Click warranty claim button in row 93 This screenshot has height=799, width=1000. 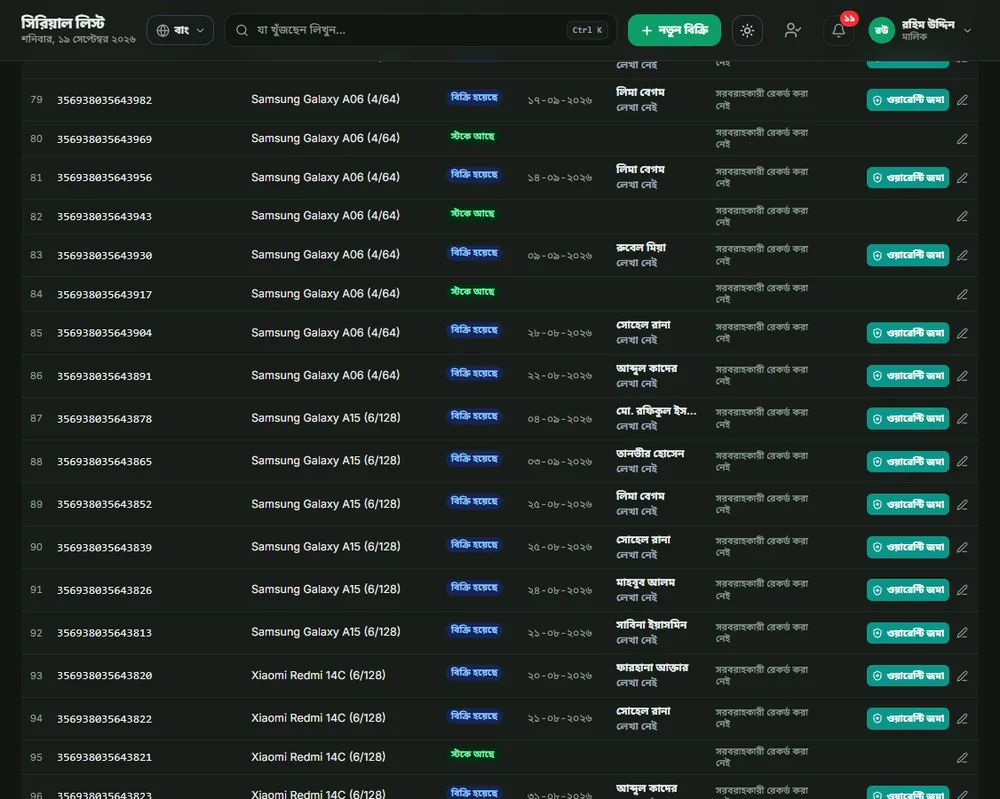[x=908, y=676]
